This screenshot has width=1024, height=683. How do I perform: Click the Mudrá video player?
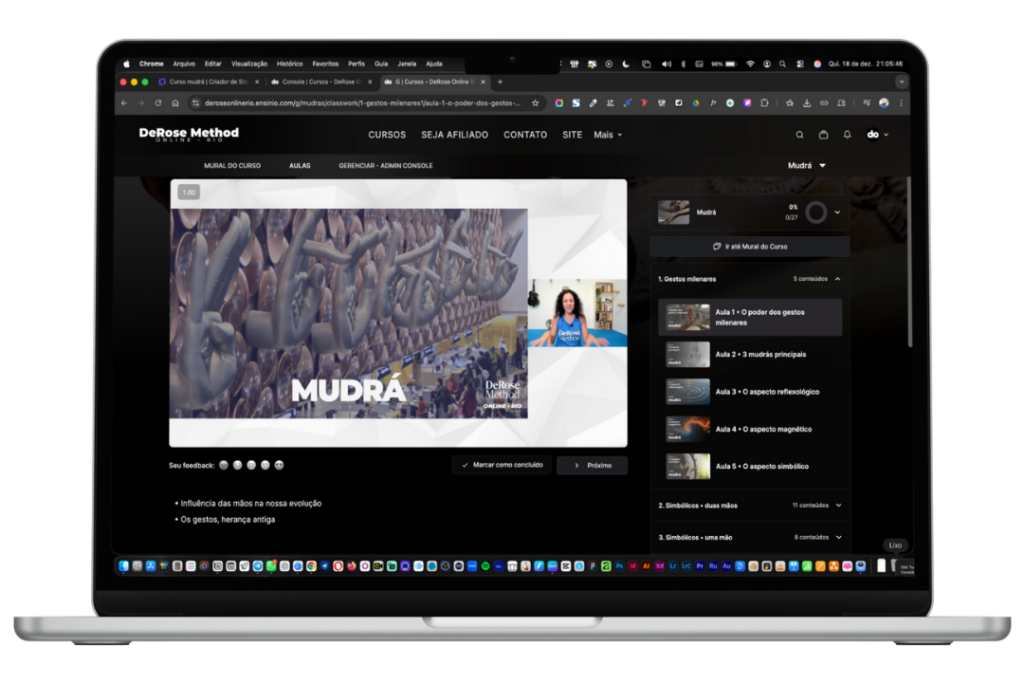coord(398,313)
